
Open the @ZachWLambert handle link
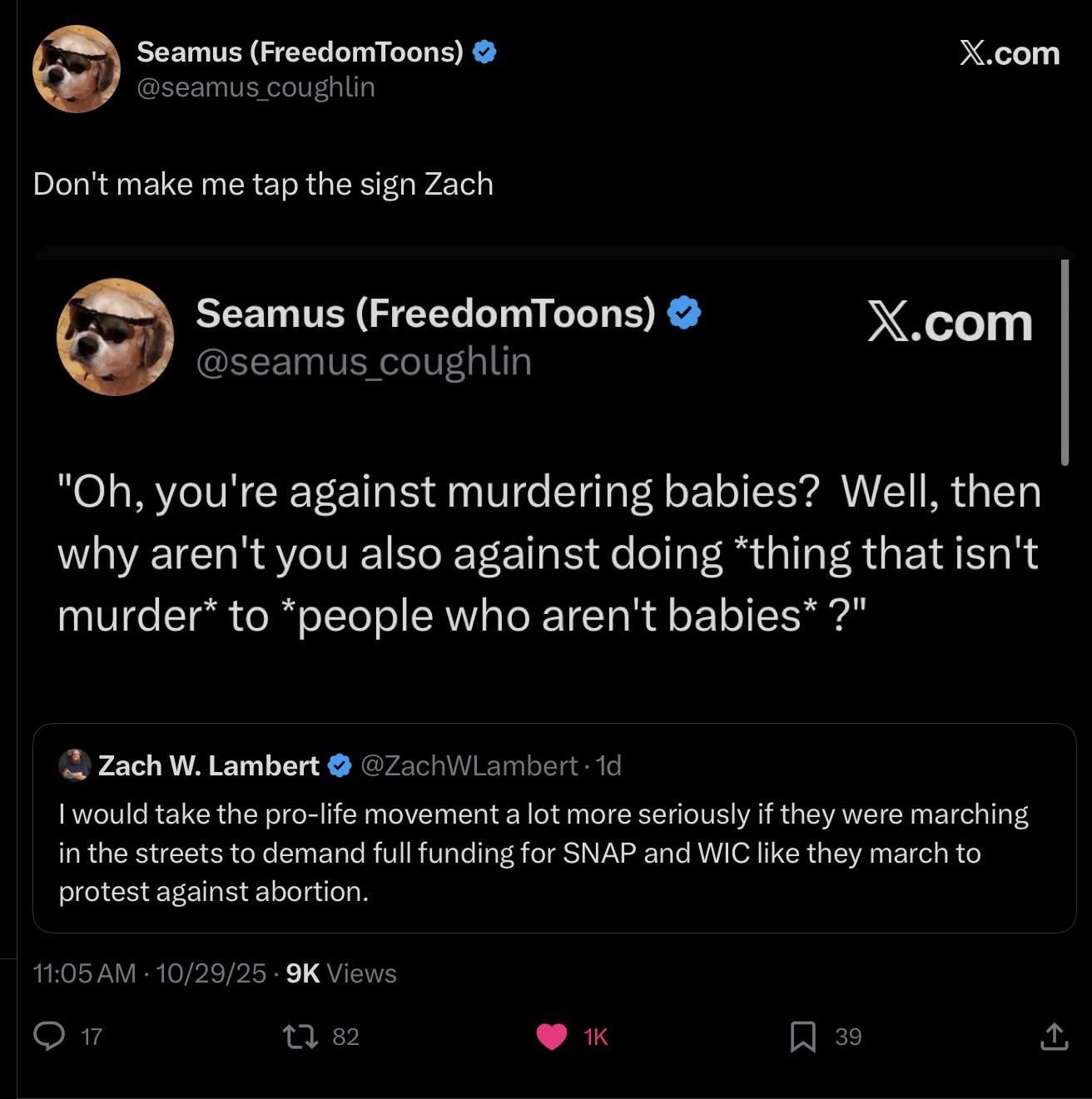[x=469, y=765]
